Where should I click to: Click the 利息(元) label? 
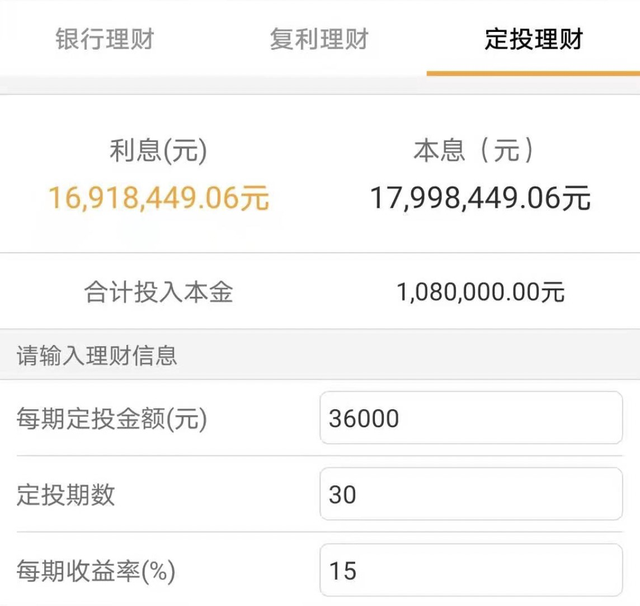(158, 150)
